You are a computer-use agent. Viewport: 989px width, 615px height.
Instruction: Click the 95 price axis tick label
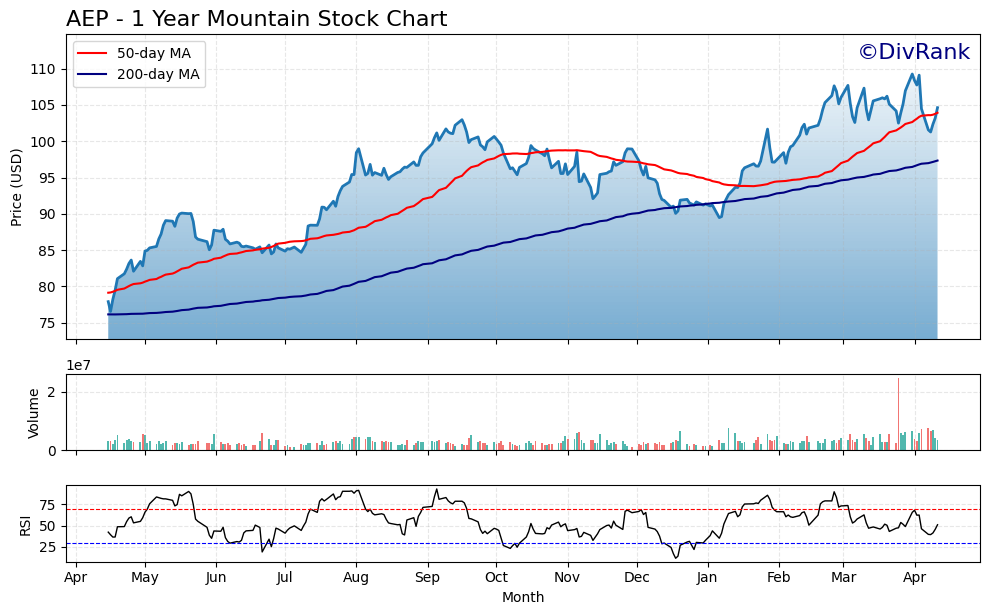(47, 179)
